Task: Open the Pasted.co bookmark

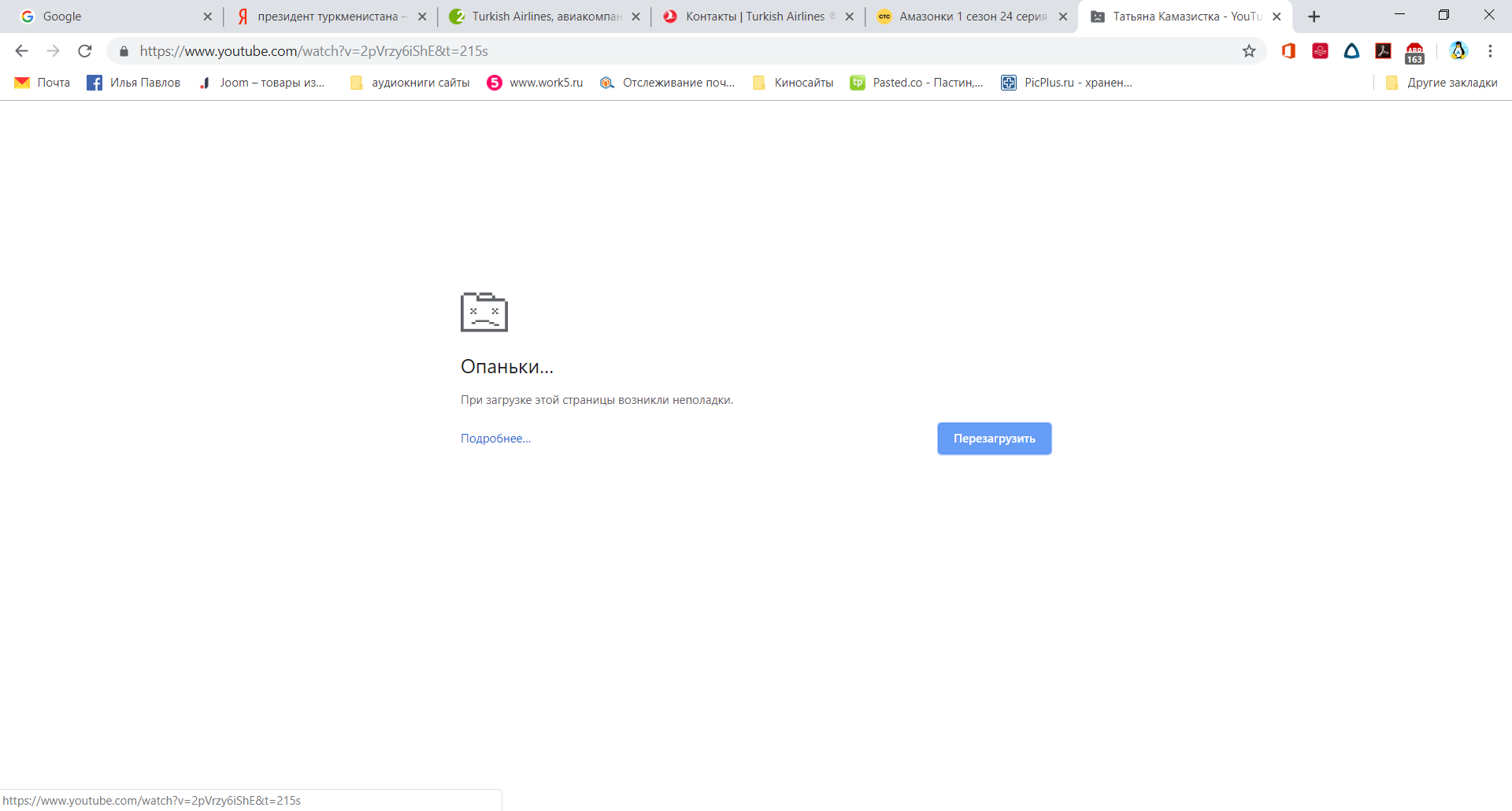Action: pos(917,83)
